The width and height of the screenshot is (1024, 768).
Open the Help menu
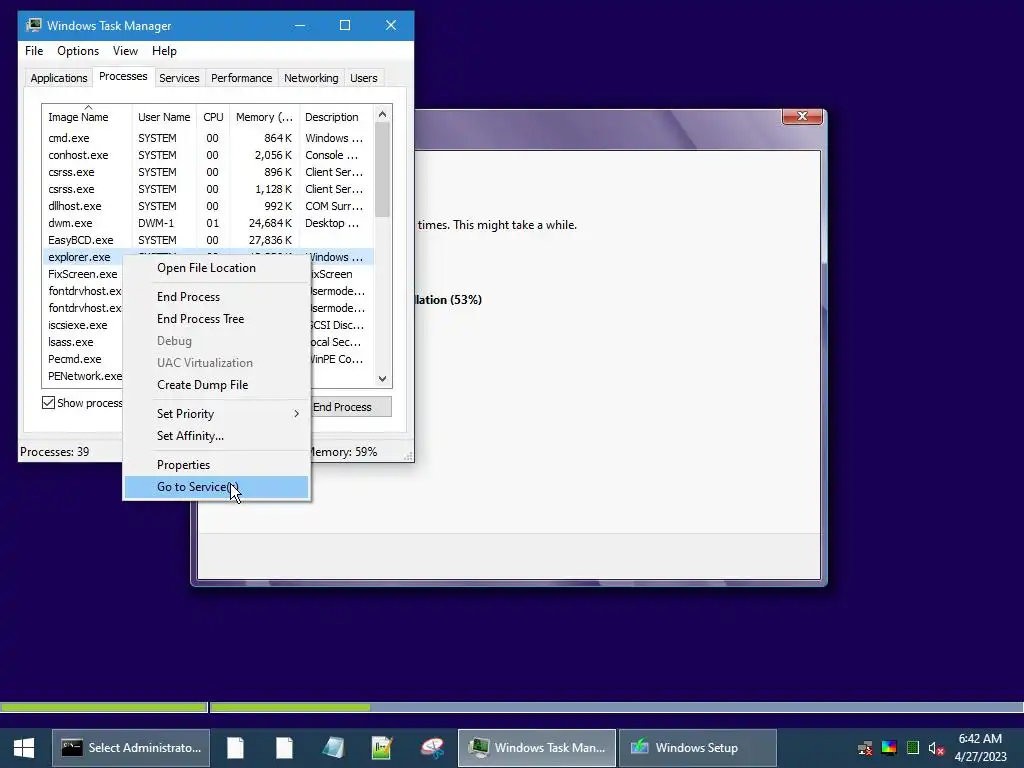click(164, 51)
